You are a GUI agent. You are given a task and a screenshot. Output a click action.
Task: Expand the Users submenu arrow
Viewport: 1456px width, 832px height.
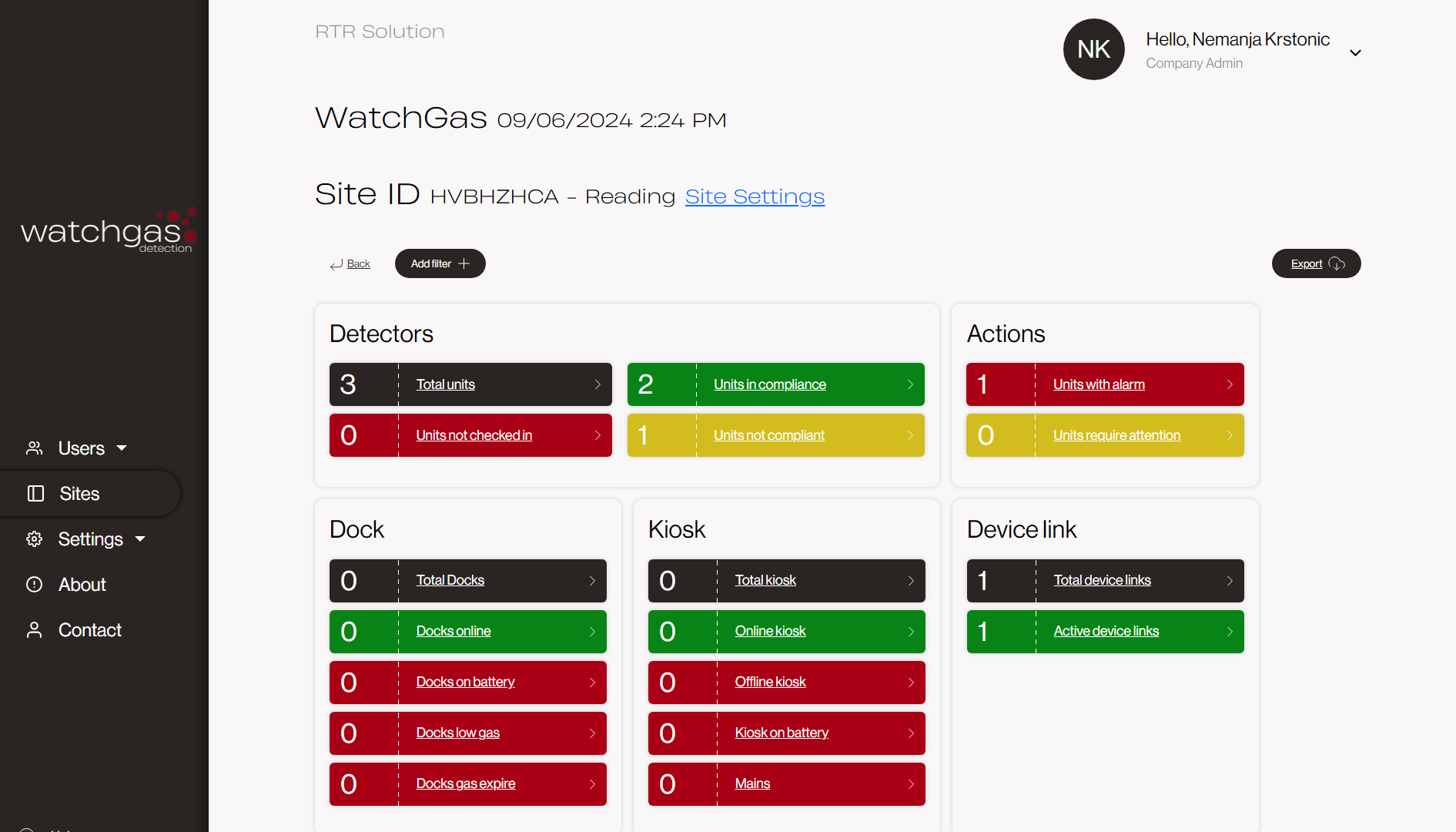pyautogui.click(x=122, y=448)
